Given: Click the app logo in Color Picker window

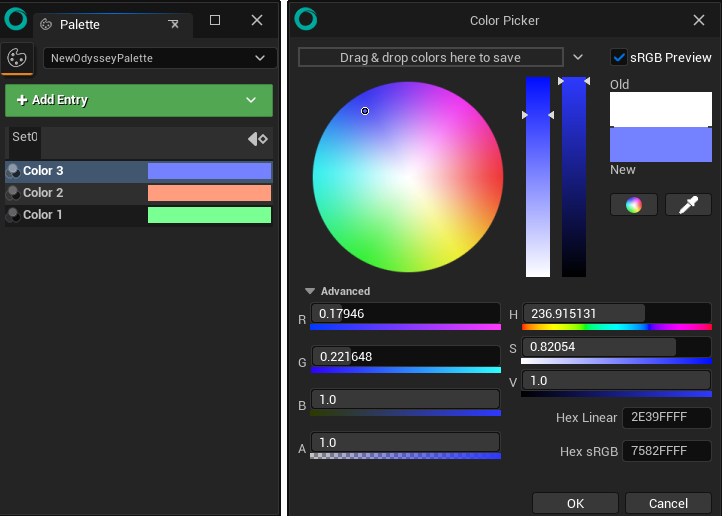Looking at the screenshot, I should tap(306, 20).
